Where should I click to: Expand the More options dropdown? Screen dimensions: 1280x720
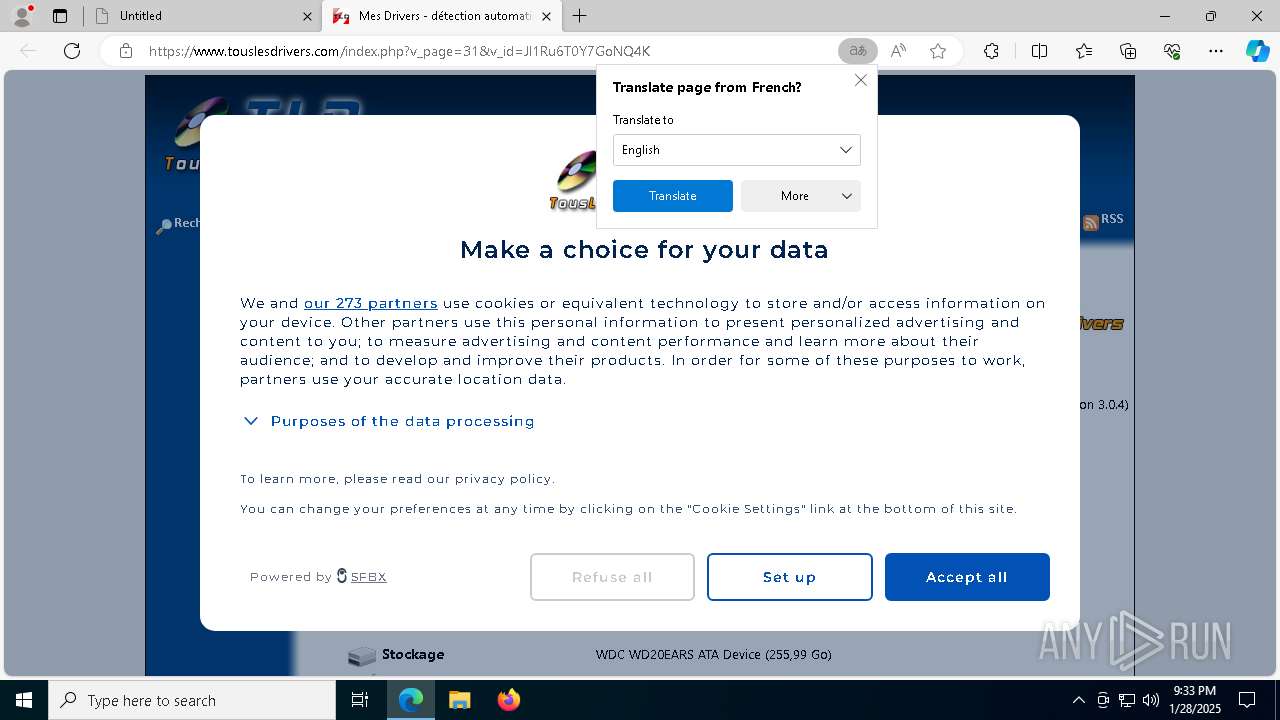800,196
